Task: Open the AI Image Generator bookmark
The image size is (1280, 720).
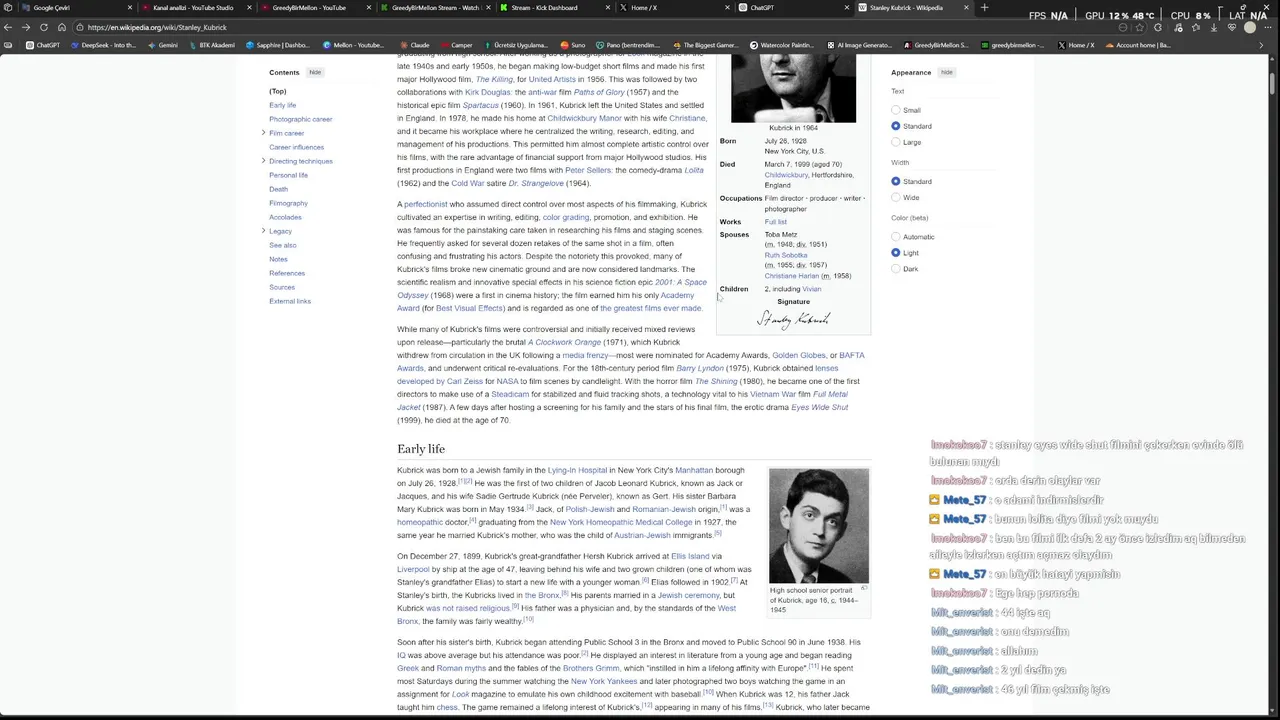Action: 859,45
